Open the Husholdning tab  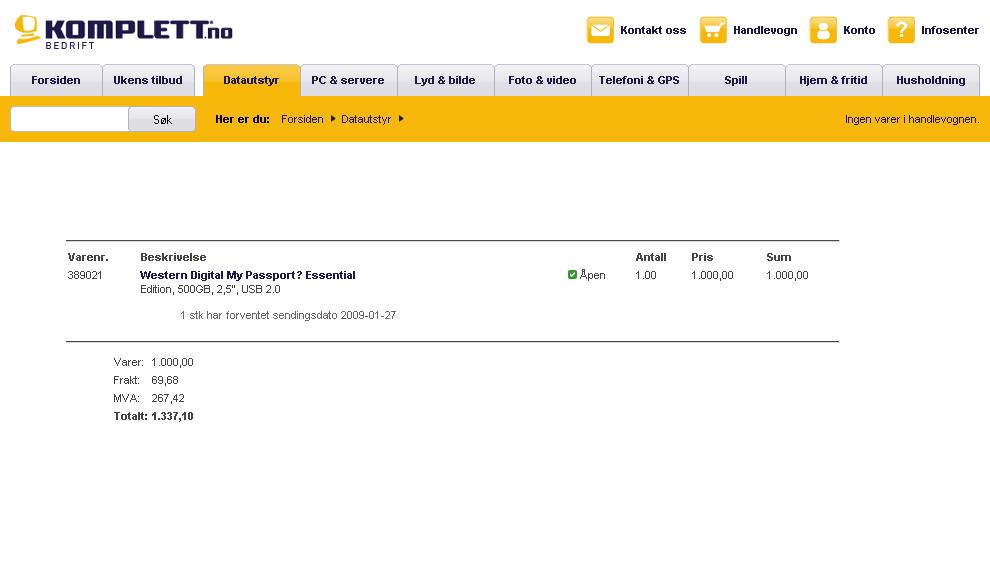point(930,80)
